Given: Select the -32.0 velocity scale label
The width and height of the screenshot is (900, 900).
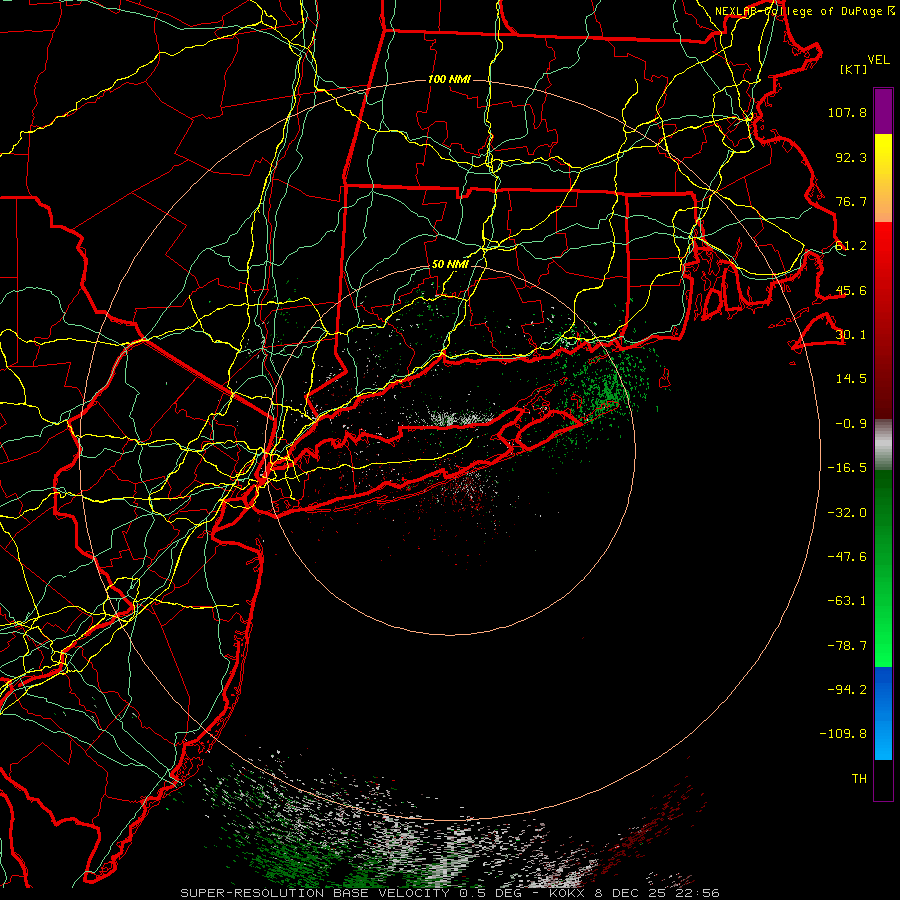Looking at the screenshot, I should pos(847,512).
